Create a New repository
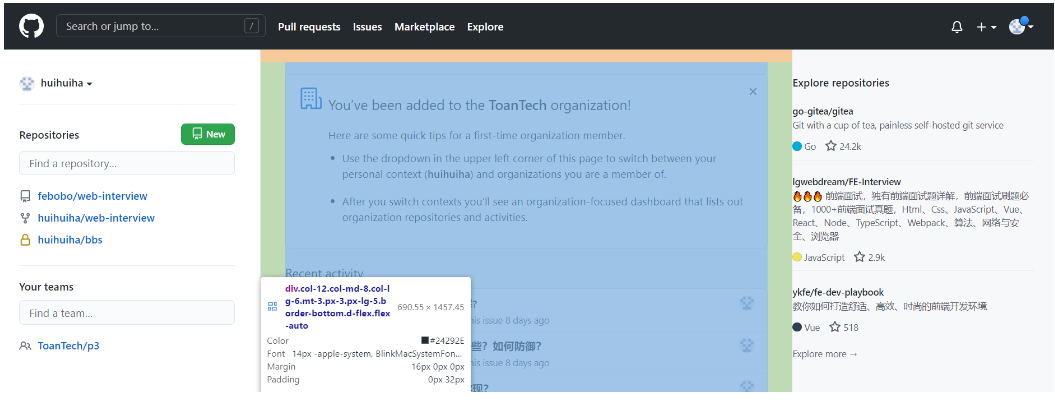This screenshot has width=1055, height=403. 208,134
